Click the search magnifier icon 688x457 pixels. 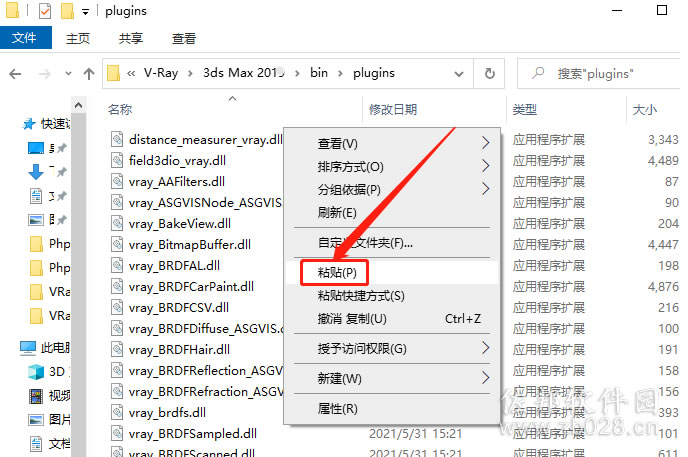[x=538, y=73]
